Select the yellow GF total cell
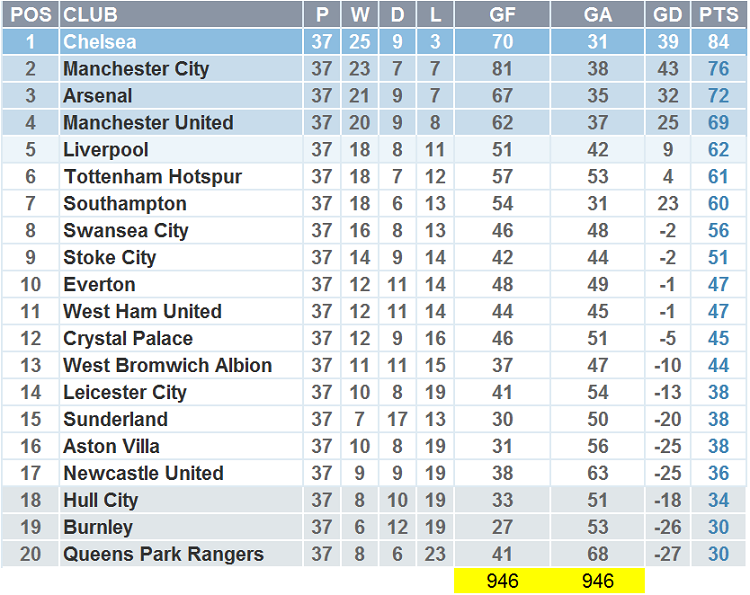The height and width of the screenshot is (595, 750). [x=502, y=581]
